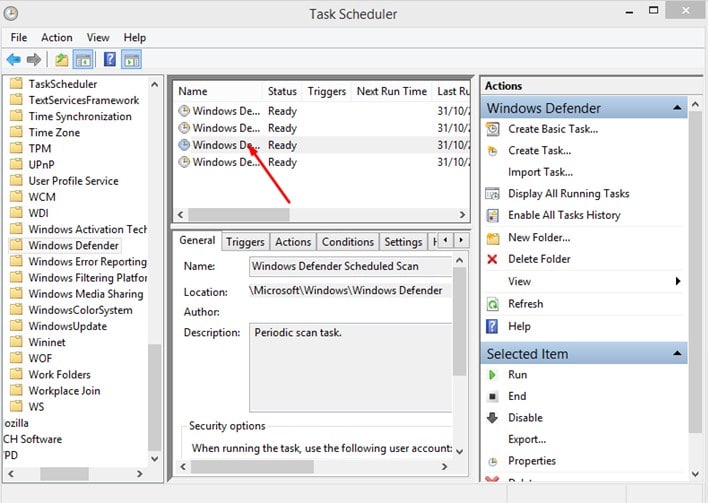This screenshot has width=708, height=503.
Task: Switch to the Actions tab
Action: (x=293, y=242)
